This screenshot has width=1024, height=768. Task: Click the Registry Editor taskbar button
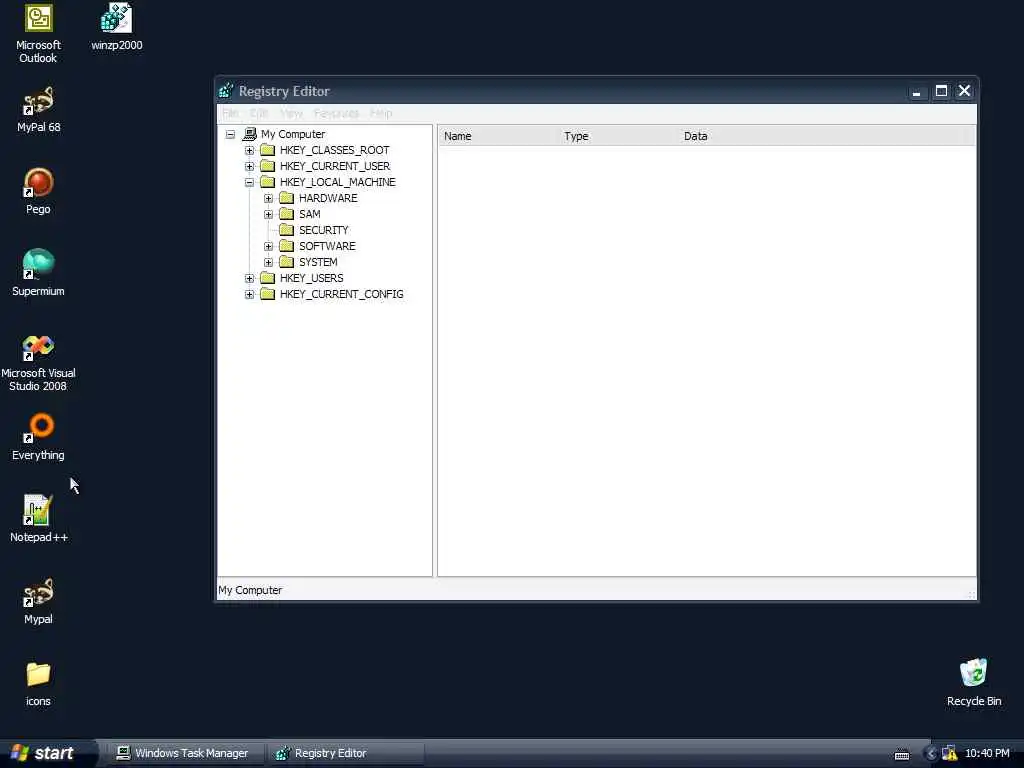(x=346, y=753)
